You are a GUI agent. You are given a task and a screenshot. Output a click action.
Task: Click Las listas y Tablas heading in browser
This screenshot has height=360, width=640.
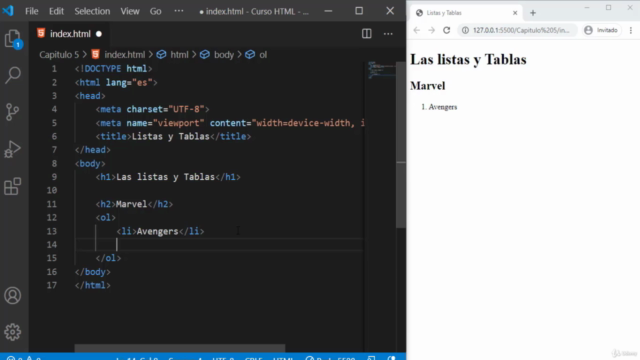point(468,60)
